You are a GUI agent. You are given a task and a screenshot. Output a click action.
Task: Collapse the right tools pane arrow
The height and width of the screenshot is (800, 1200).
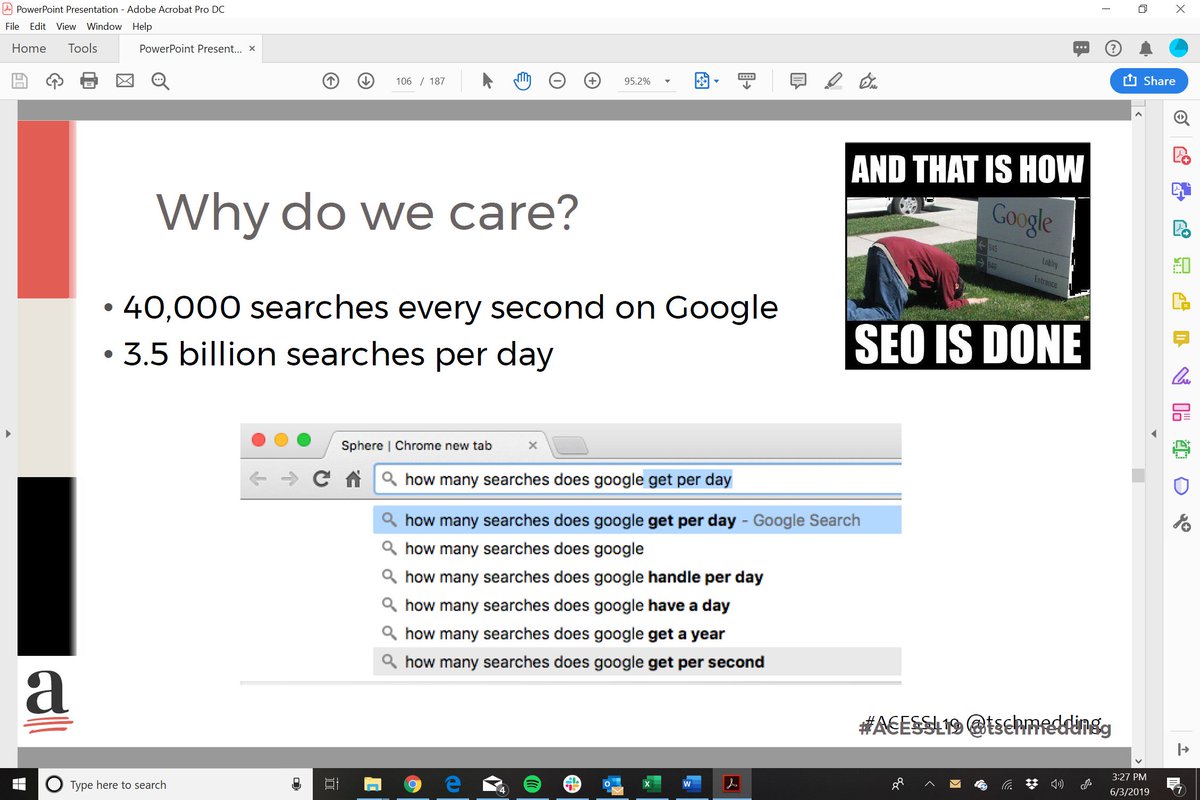1153,434
